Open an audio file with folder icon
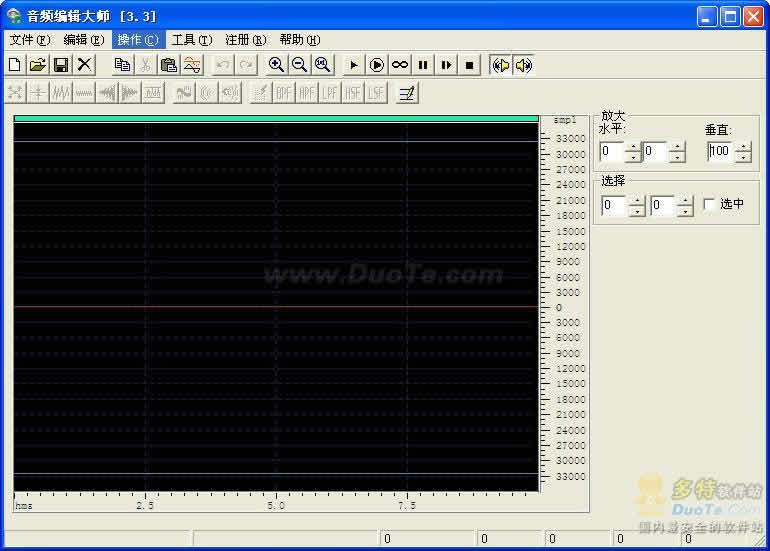The image size is (770, 551). tap(38, 65)
